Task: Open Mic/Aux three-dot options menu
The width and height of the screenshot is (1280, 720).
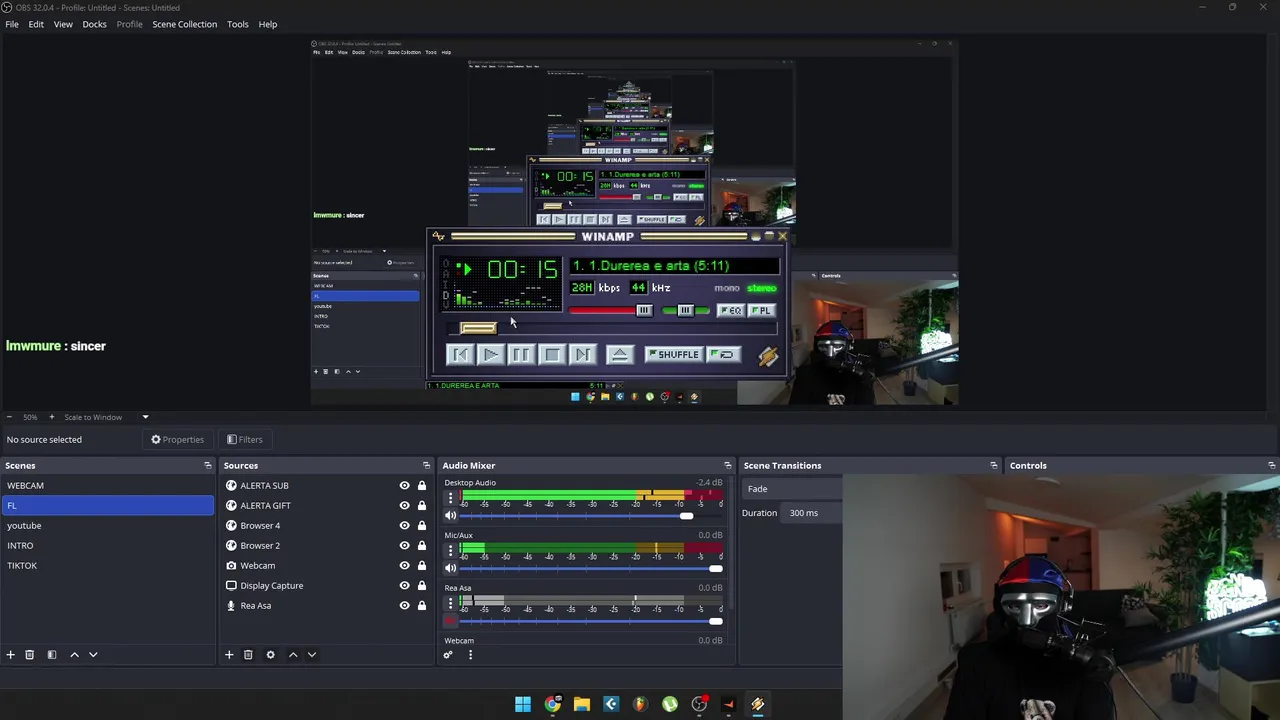Action: click(450, 550)
